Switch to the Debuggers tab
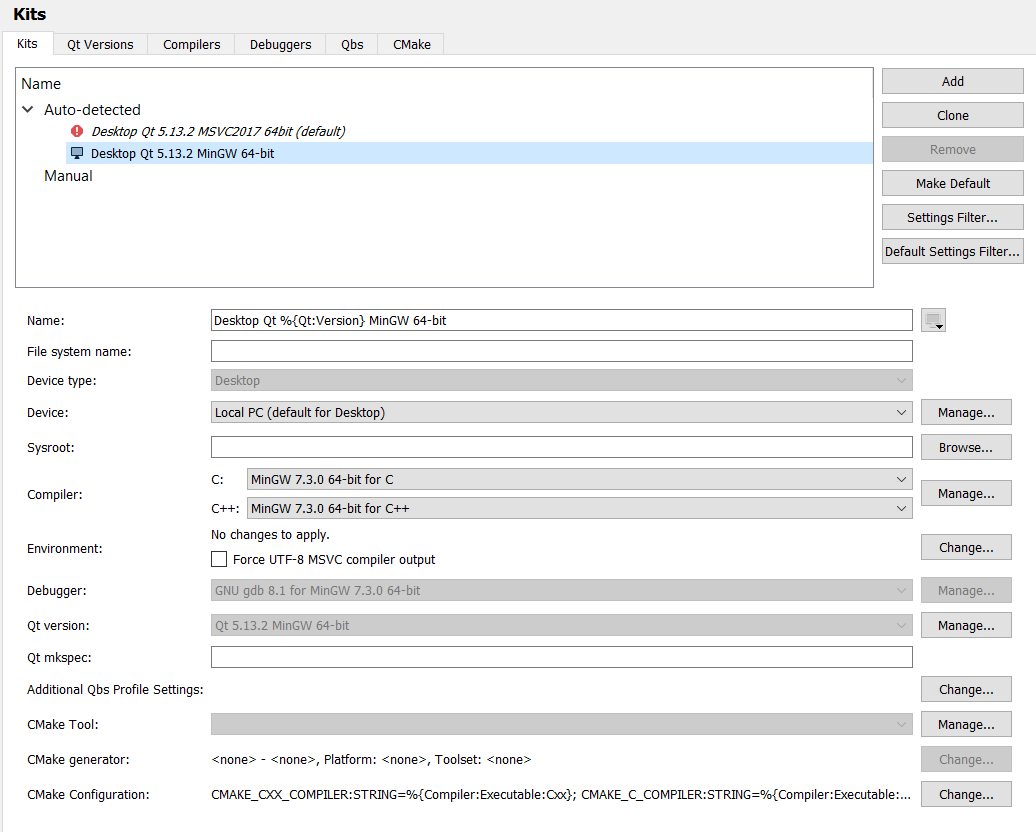 coord(280,44)
